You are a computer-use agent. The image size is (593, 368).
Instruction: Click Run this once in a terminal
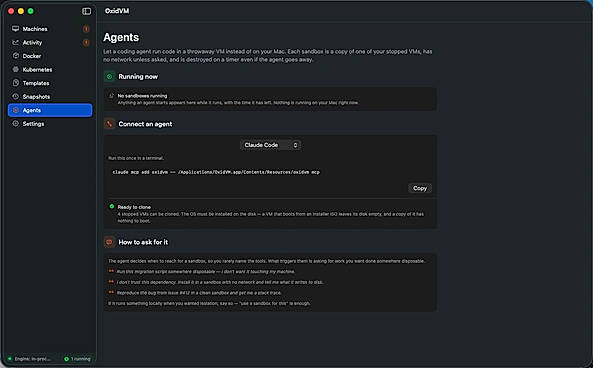[x=136, y=158]
